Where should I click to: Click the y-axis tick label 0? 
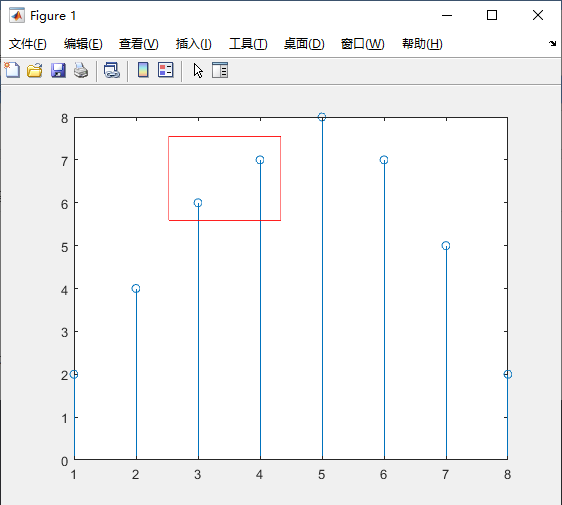tap(64, 462)
